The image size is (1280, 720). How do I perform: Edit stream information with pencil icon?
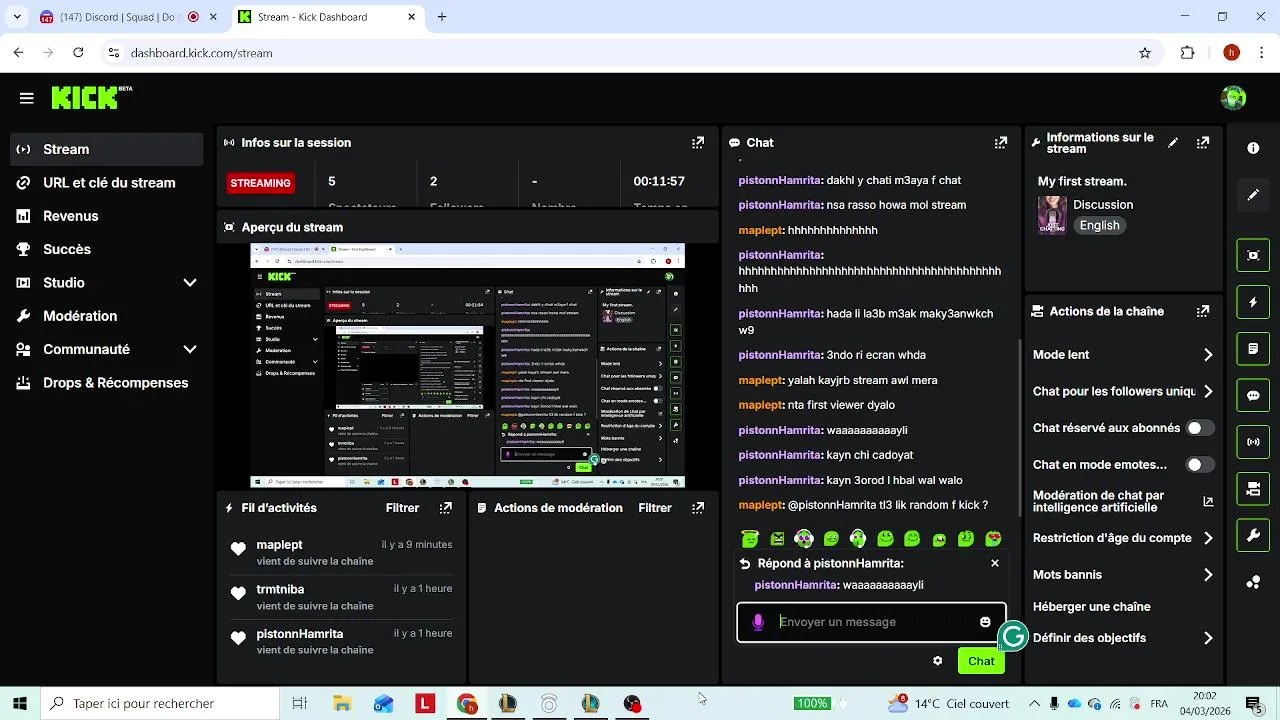(1173, 143)
